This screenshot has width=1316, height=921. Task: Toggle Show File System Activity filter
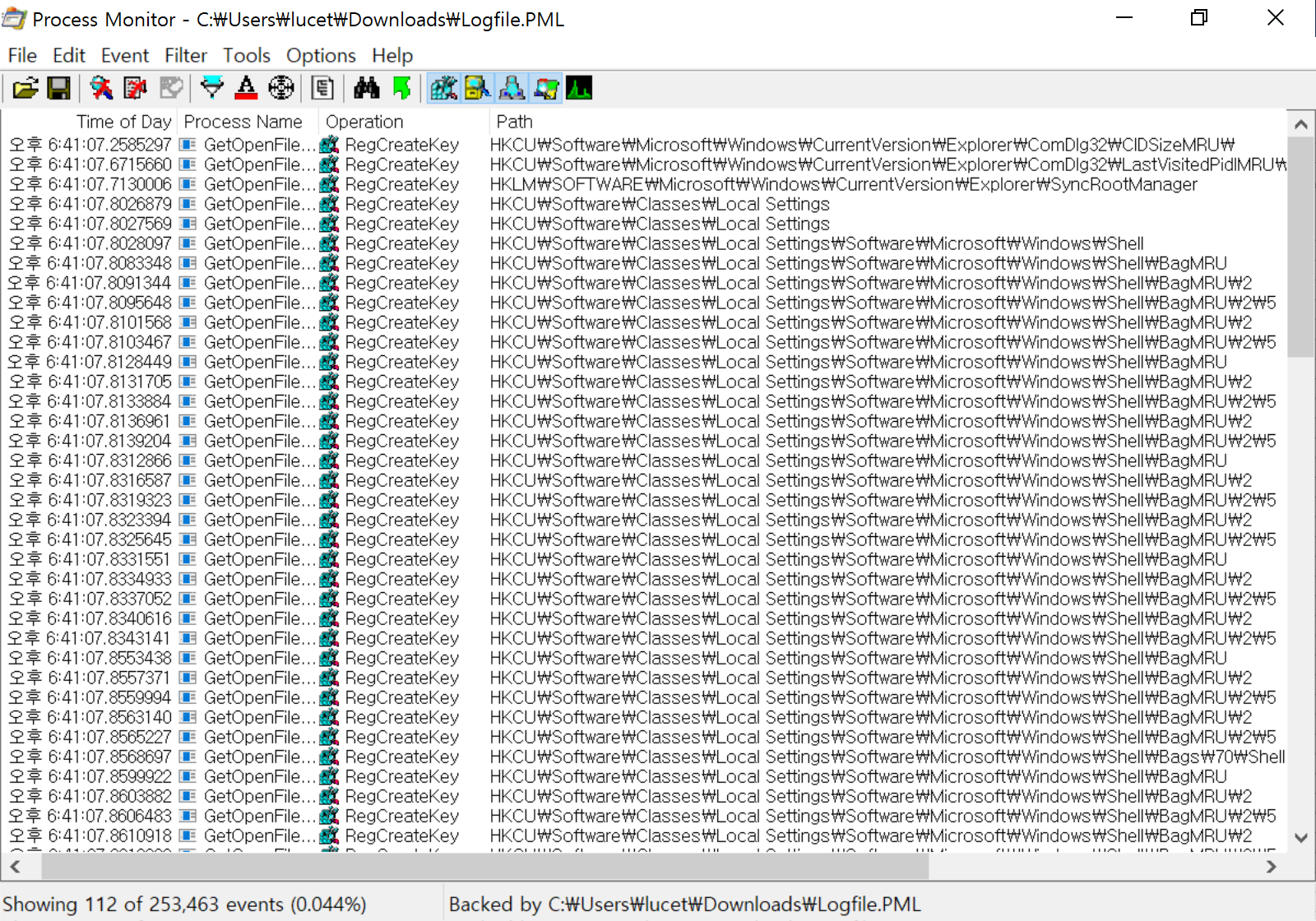[x=478, y=88]
